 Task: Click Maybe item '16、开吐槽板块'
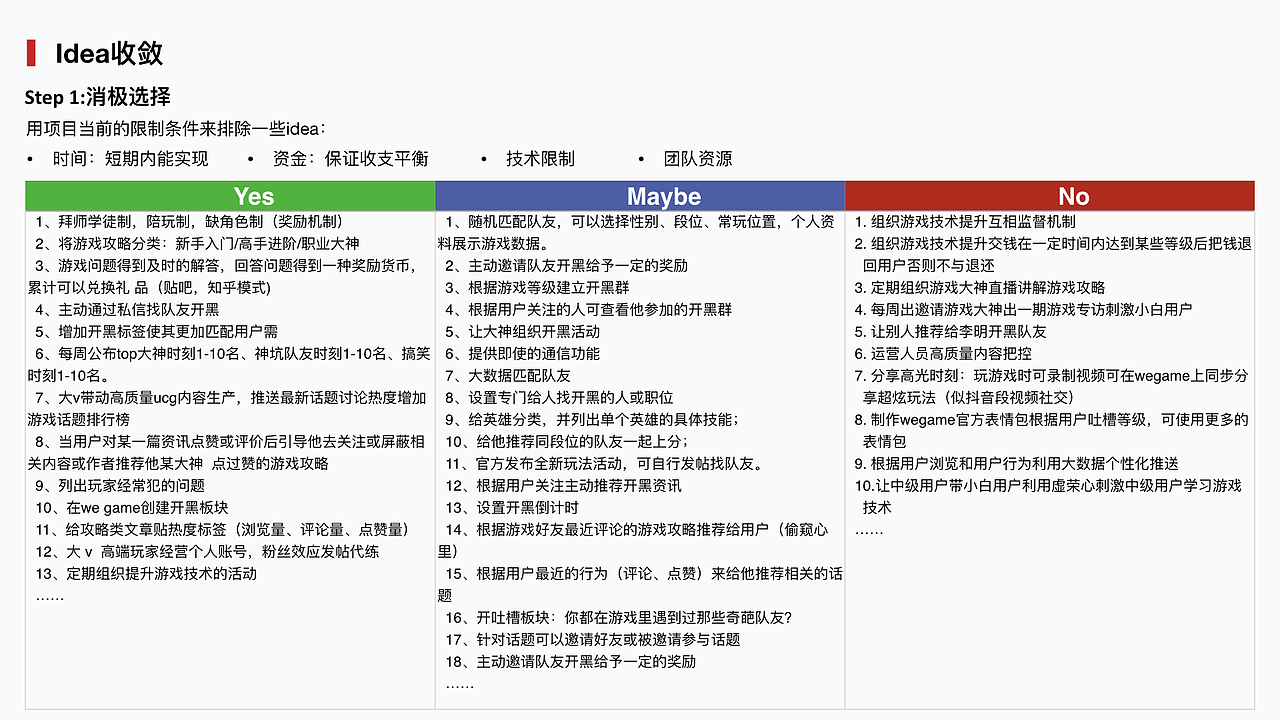[620, 618]
